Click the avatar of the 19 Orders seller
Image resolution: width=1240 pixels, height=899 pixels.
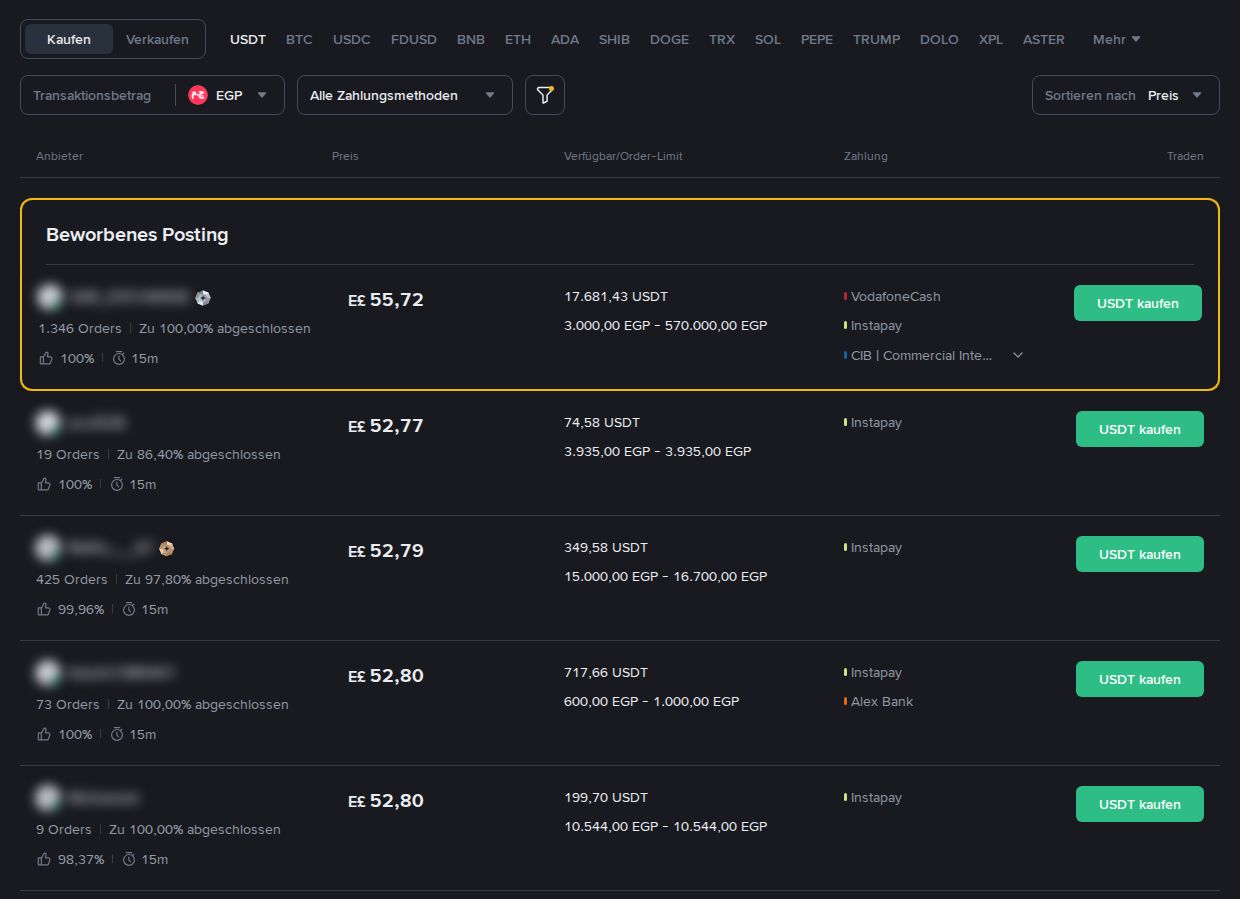pos(47,423)
